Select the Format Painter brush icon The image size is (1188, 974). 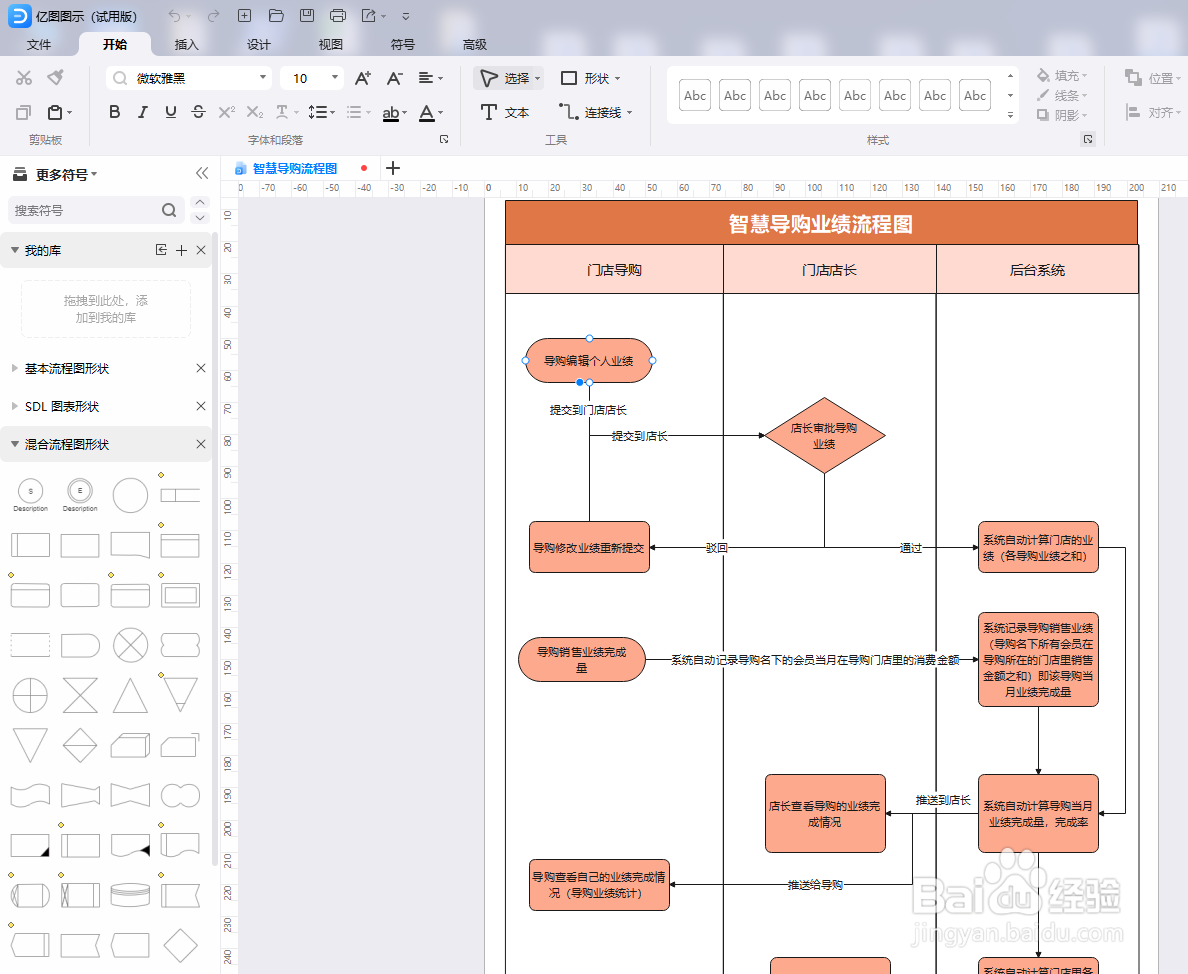(x=55, y=78)
